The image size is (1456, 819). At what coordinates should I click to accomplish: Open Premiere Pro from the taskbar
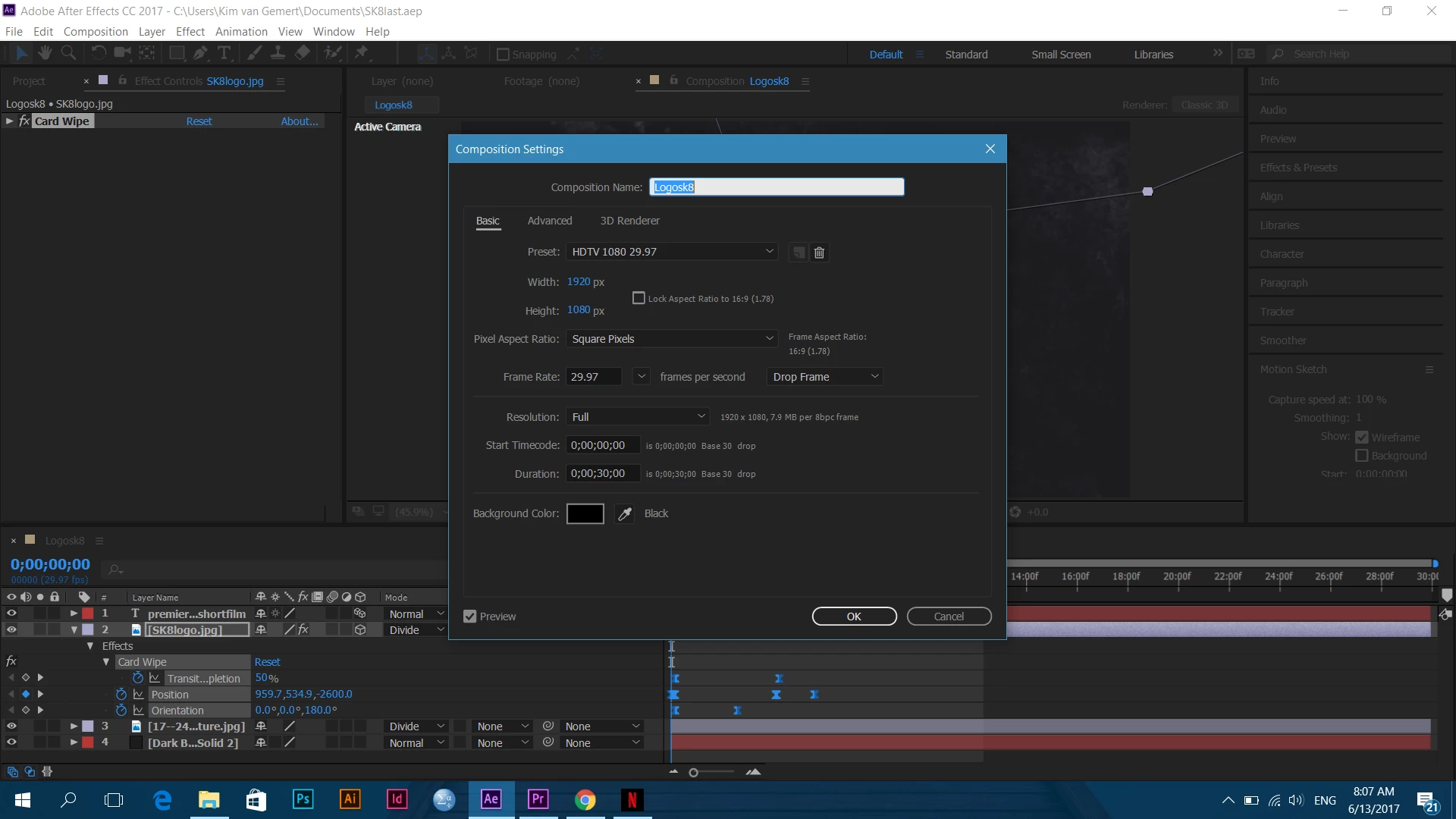538,799
